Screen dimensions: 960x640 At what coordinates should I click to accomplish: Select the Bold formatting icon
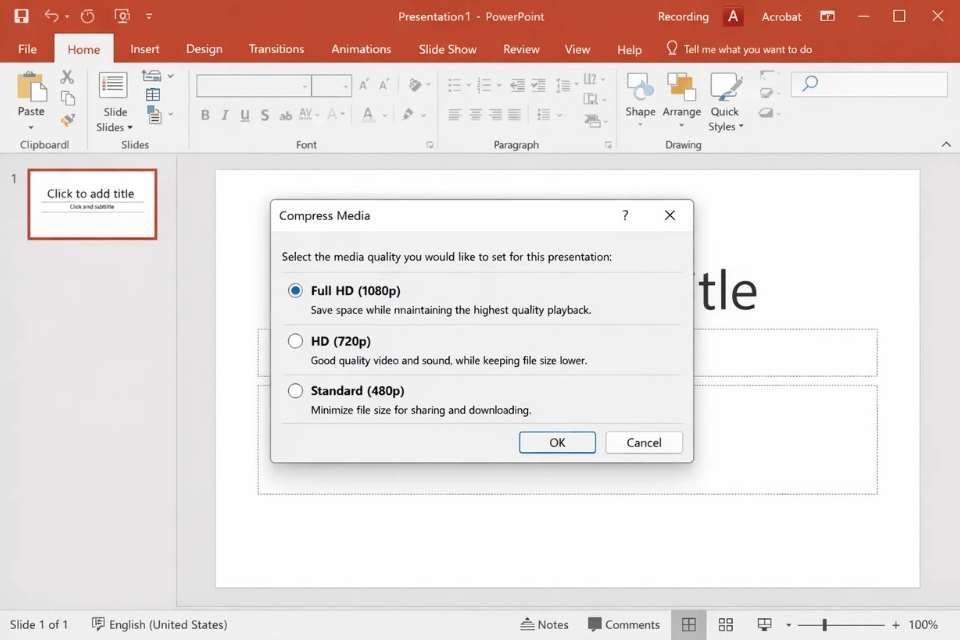click(205, 115)
